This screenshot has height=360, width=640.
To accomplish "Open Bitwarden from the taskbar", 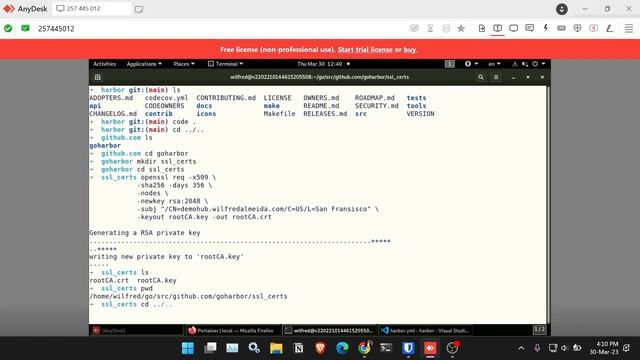I will pos(408,348).
